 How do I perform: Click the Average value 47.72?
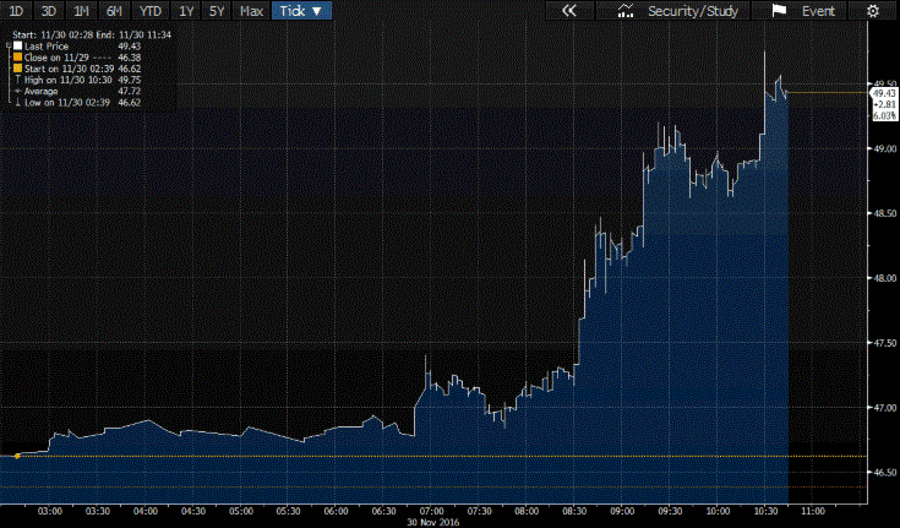pos(129,91)
